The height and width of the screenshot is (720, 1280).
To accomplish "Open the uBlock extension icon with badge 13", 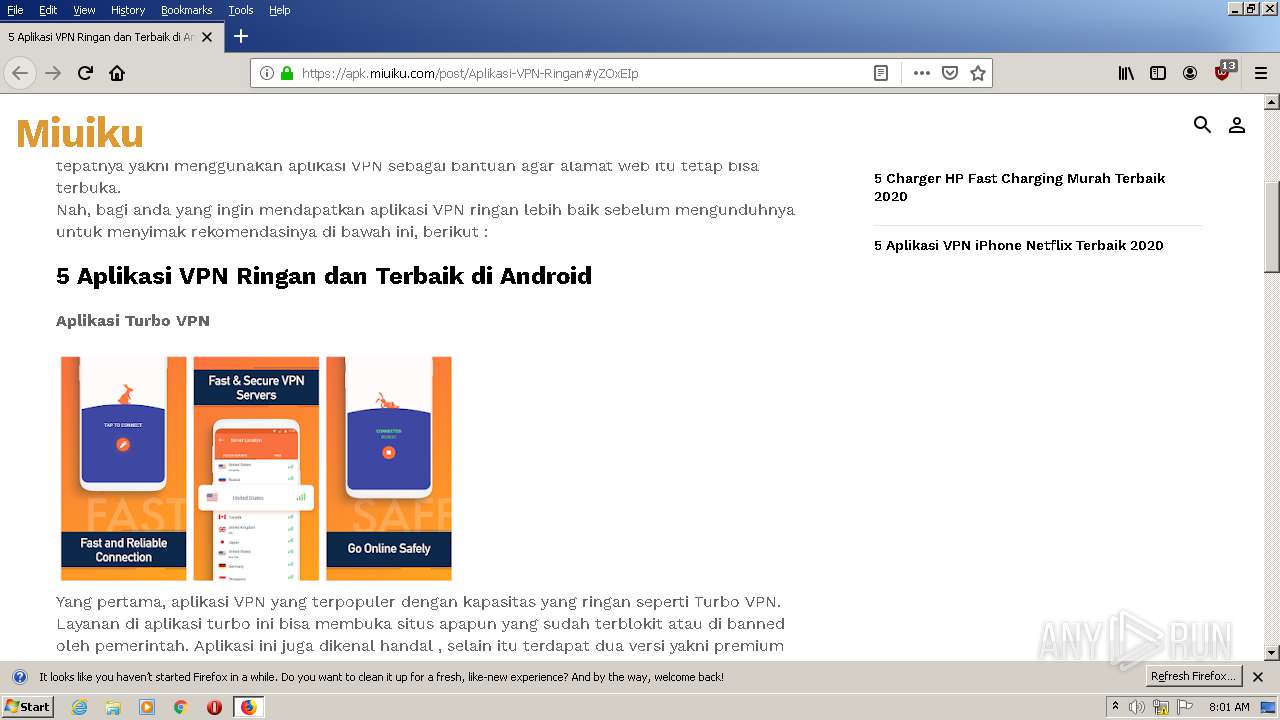I will 1224,72.
